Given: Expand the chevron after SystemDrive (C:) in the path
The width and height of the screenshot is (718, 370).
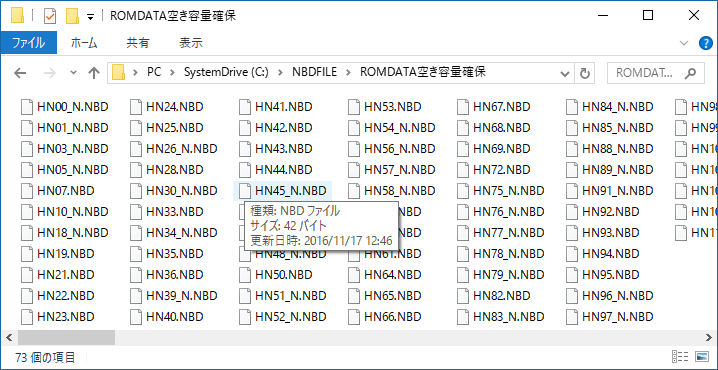Looking at the screenshot, I should (280, 72).
